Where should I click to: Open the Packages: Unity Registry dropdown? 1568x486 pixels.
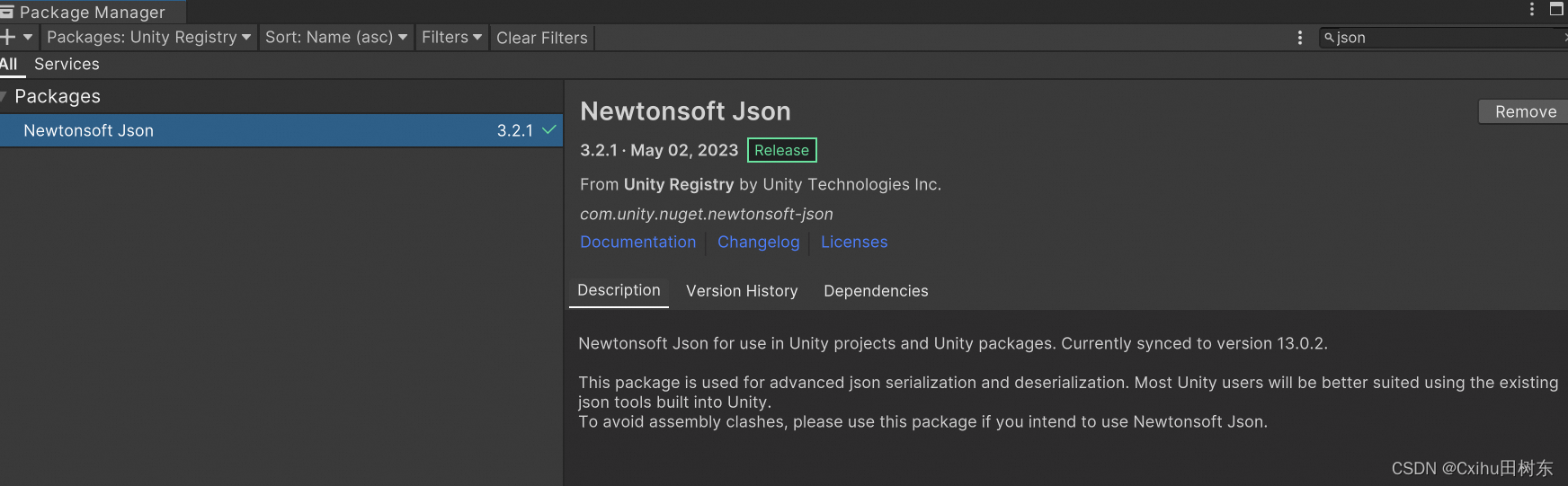pyautogui.click(x=148, y=37)
